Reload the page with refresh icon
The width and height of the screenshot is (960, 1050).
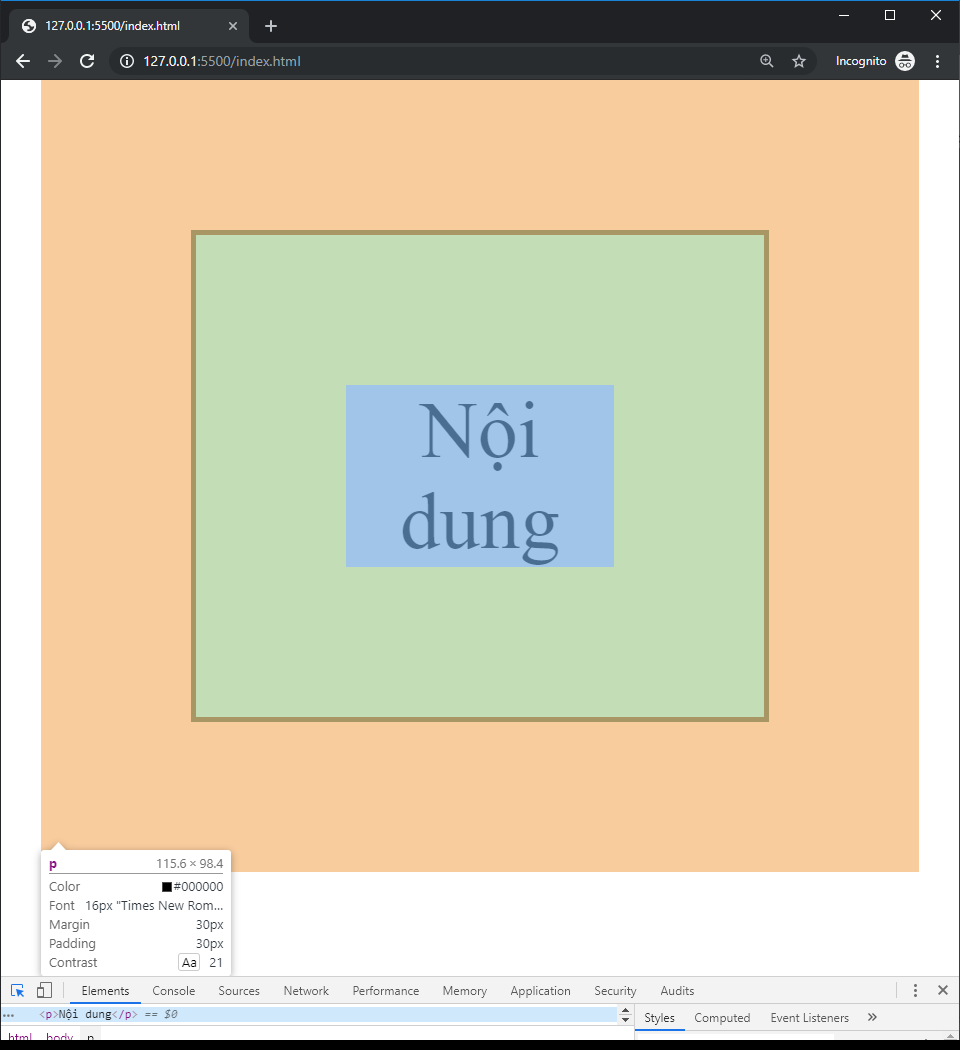87,61
